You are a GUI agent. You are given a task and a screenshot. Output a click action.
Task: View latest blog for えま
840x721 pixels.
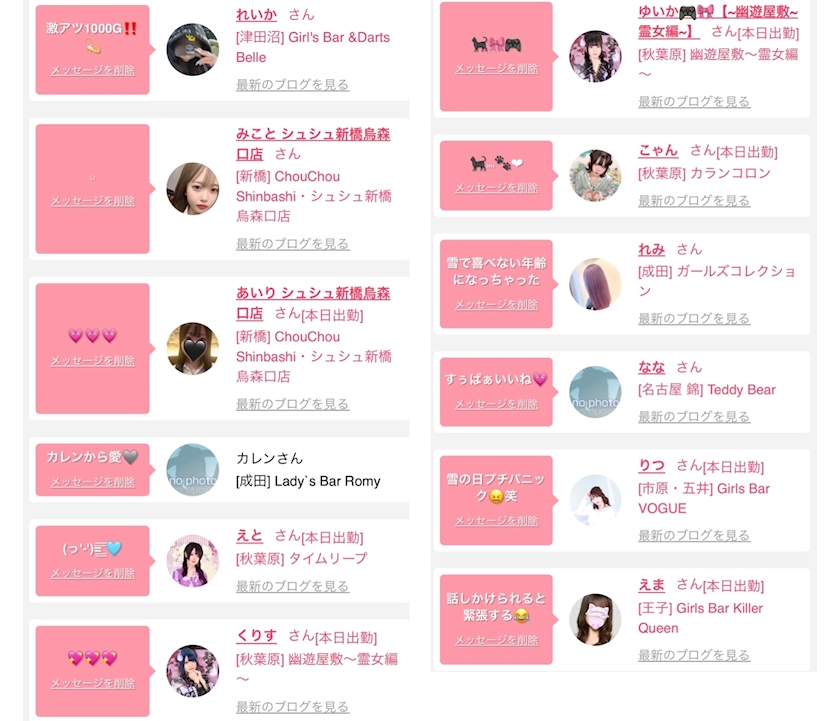click(694, 655)
